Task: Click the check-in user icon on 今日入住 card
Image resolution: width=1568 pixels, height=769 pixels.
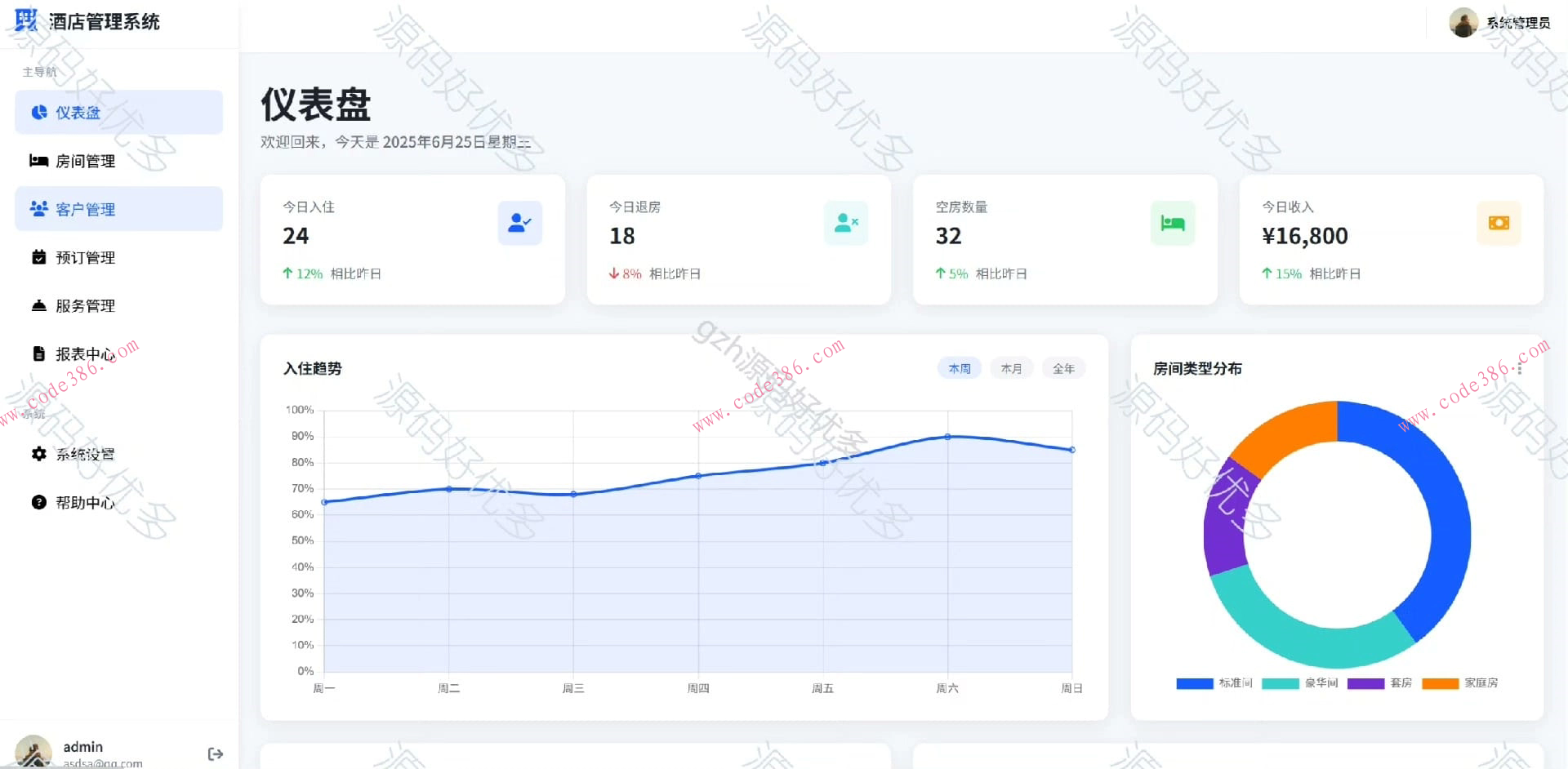Action: (519, 223)
